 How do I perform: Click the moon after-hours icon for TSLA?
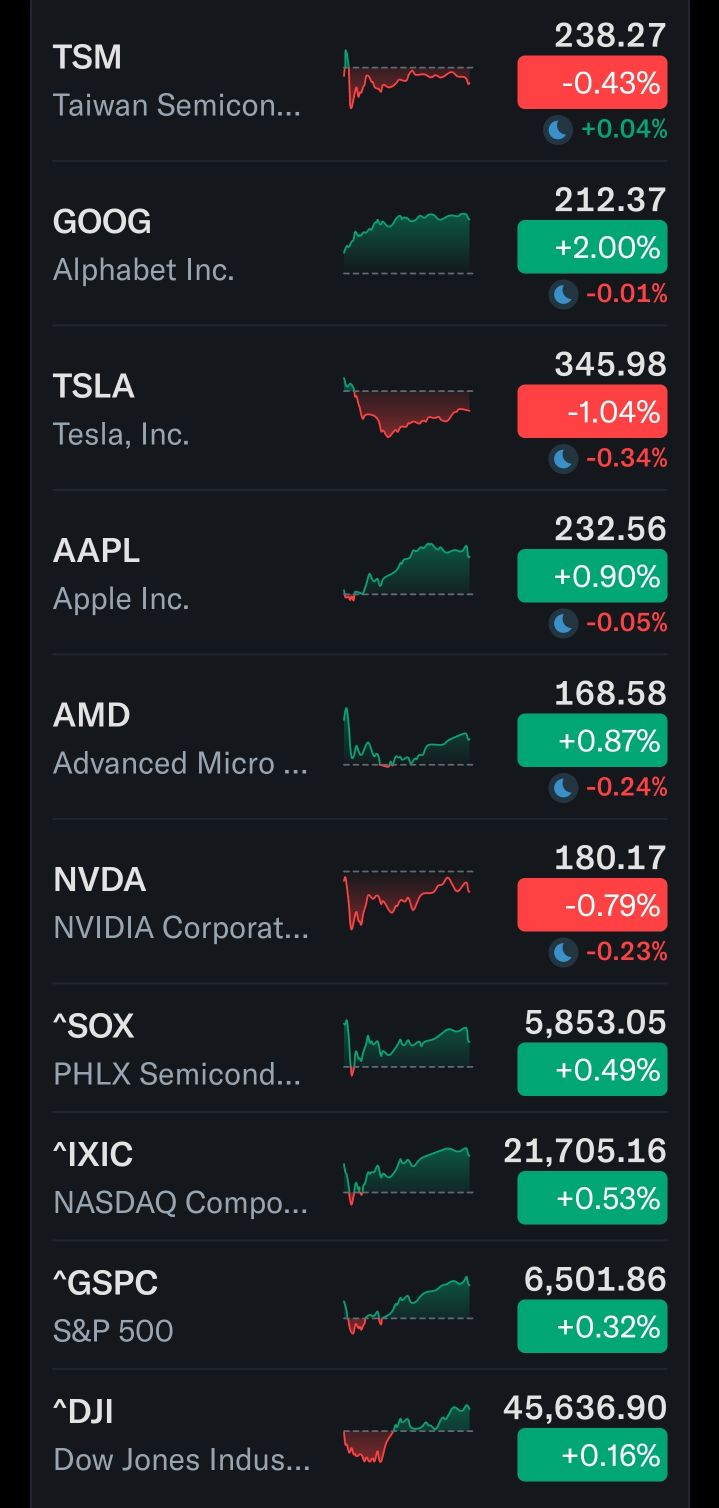564,459
